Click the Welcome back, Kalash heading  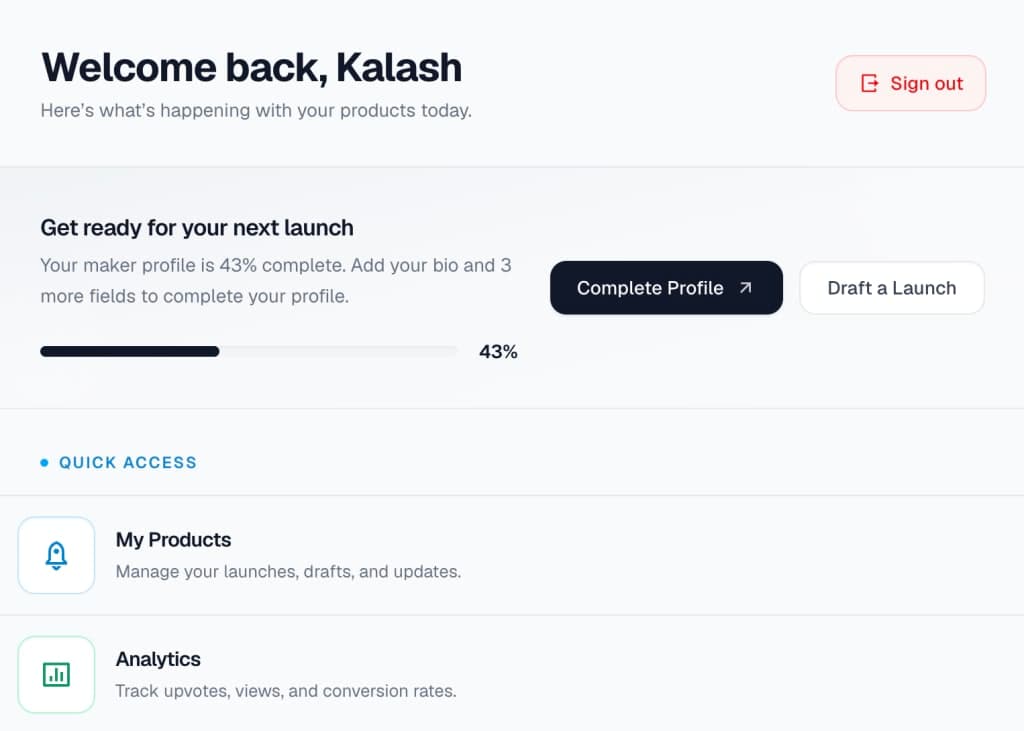click(251, 67)
